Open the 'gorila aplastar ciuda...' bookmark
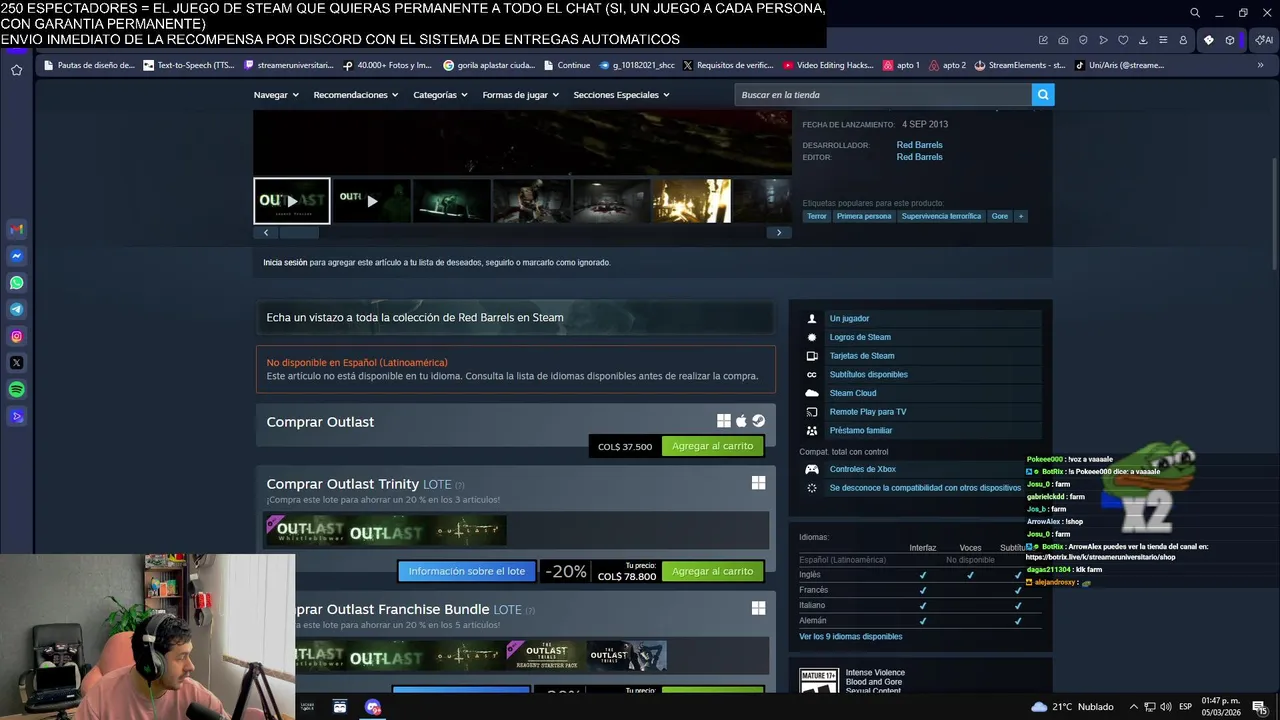 pyautogui.click(x=489, y=65)
